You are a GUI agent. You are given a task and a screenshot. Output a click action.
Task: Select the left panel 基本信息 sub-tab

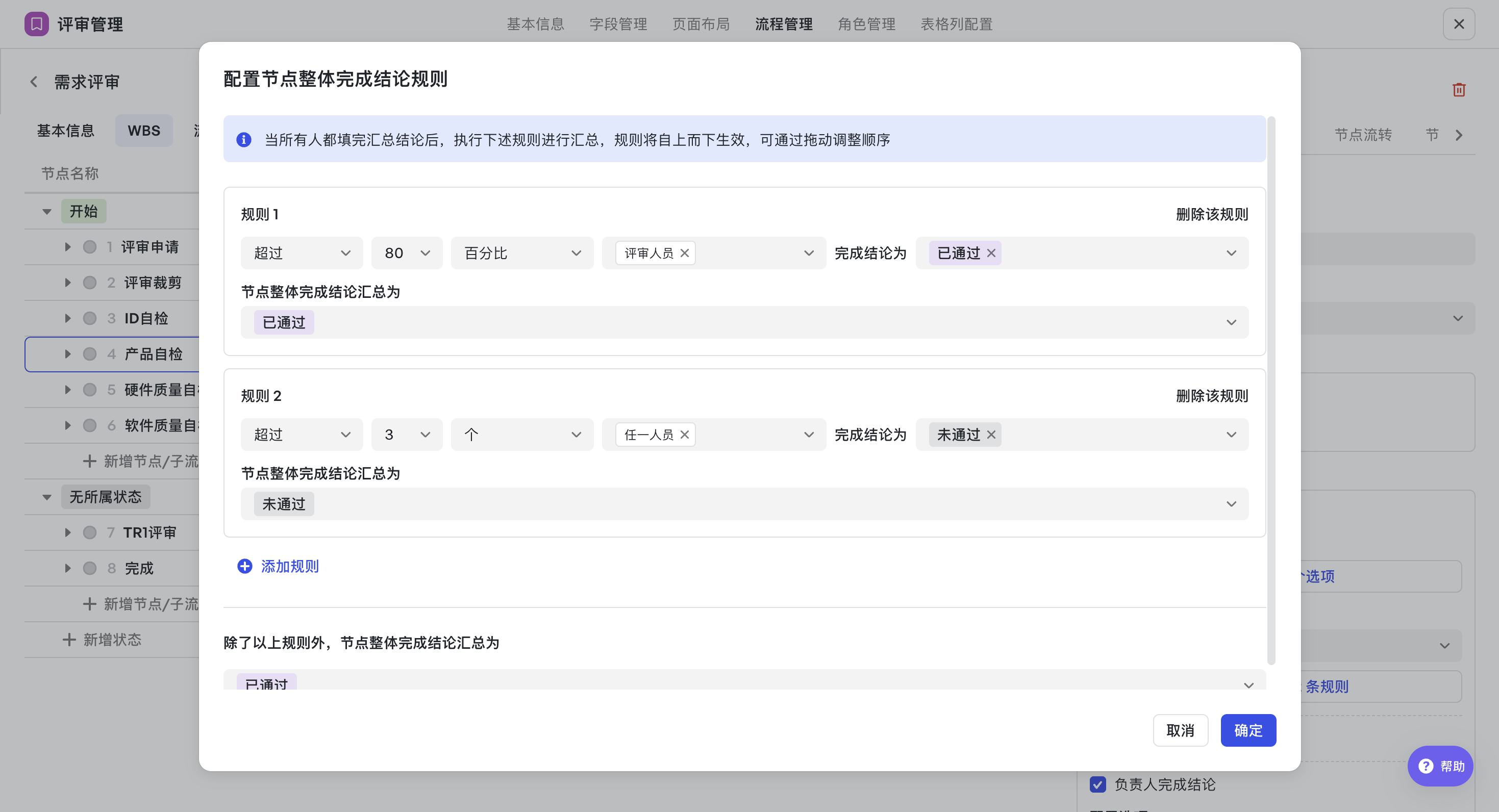click(66, 130)
